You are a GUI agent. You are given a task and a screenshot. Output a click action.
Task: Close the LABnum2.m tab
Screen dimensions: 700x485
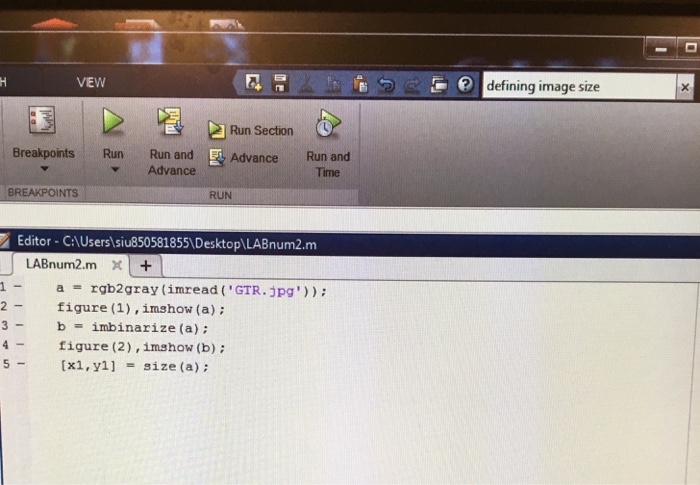(x=117, y=265)
